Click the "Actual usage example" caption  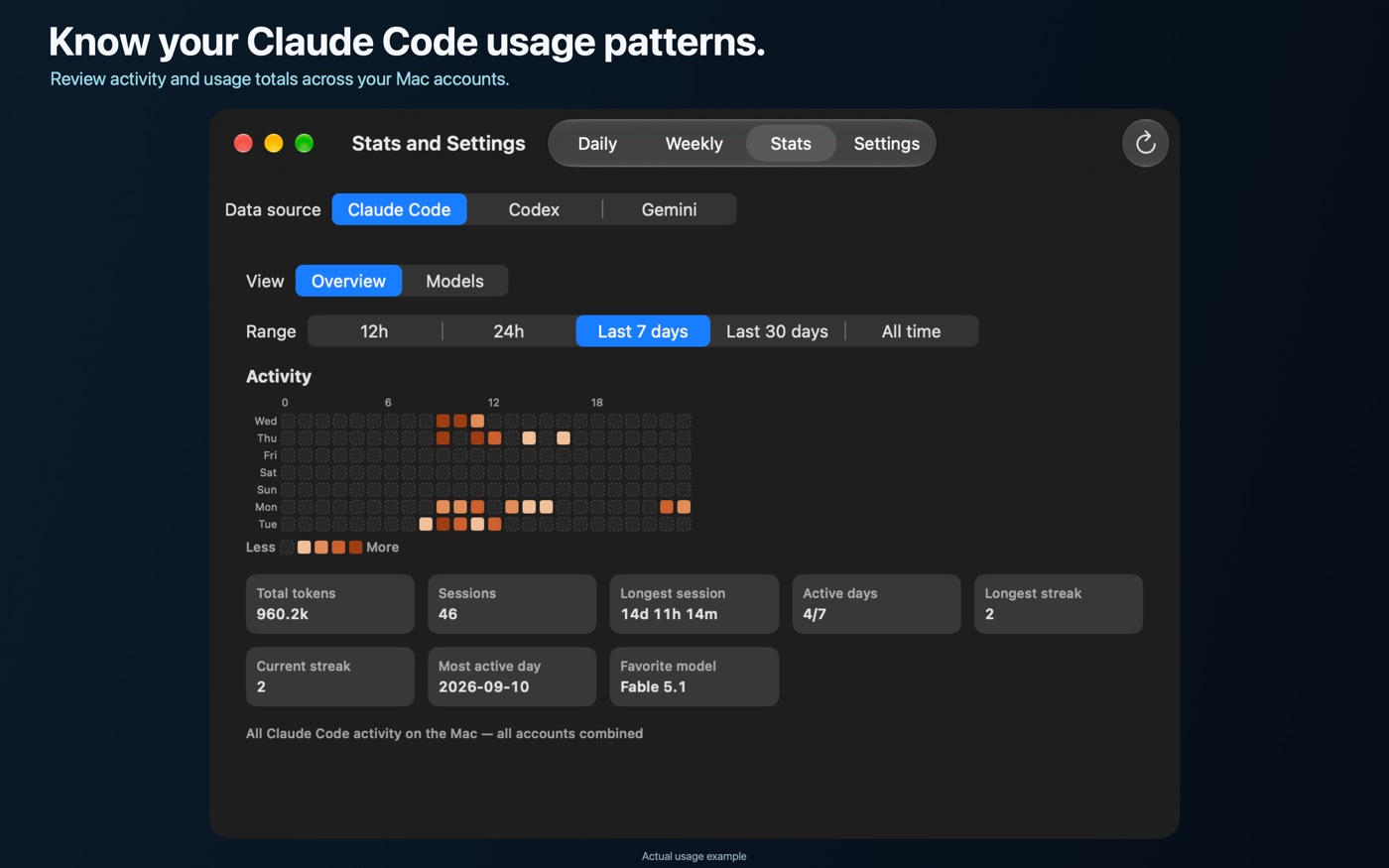[694, 856]
